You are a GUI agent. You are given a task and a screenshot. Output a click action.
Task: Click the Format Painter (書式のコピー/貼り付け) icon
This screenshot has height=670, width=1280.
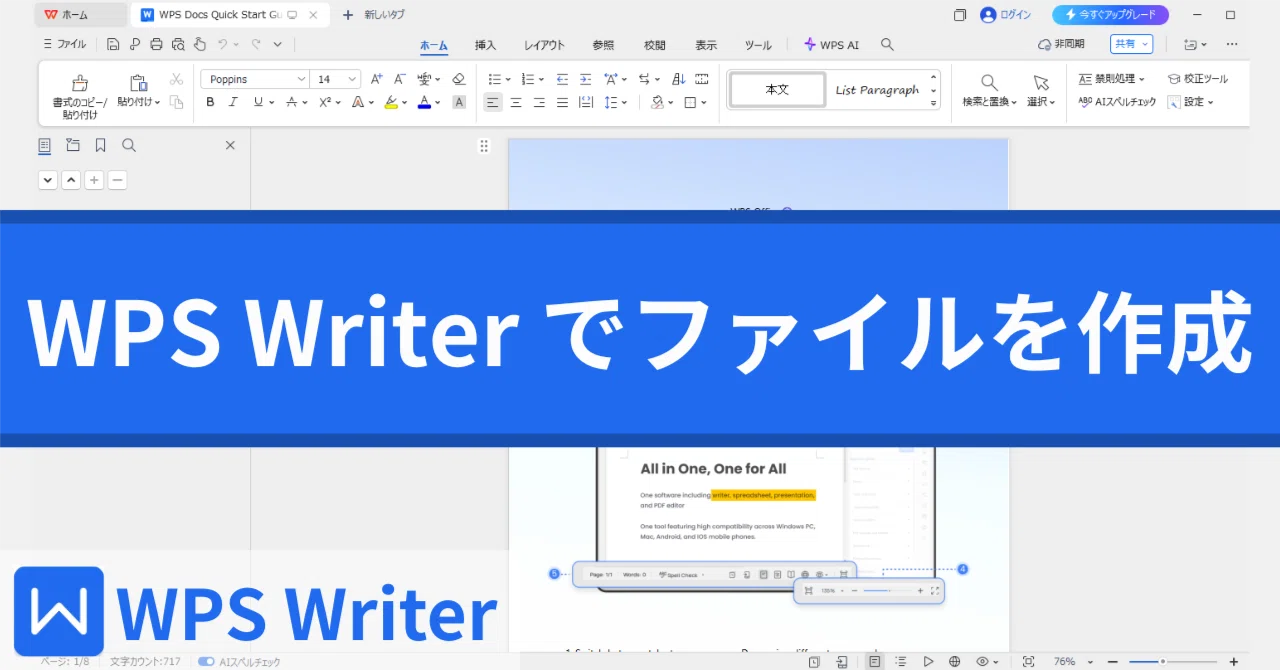pyautogui.click(x=80, y=83)
